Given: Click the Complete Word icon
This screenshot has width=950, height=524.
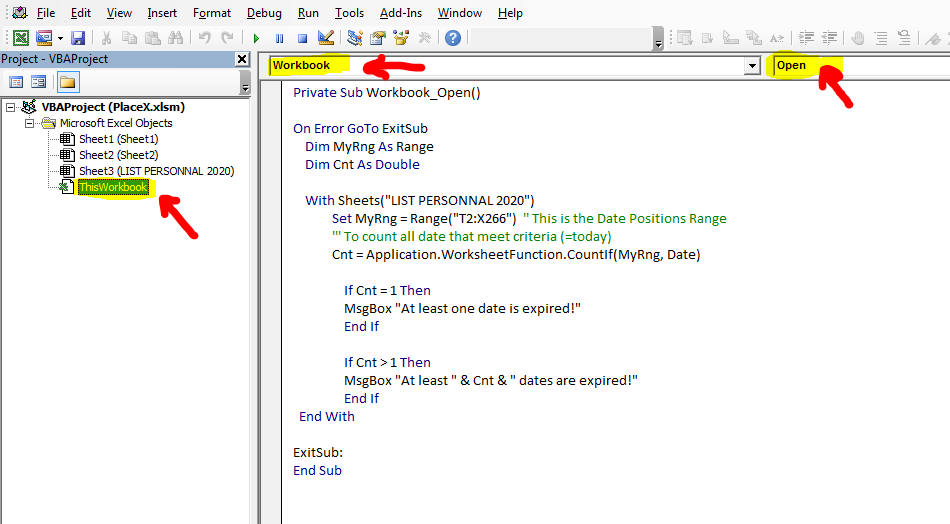Looking at the screenshot, I should 777,38.
